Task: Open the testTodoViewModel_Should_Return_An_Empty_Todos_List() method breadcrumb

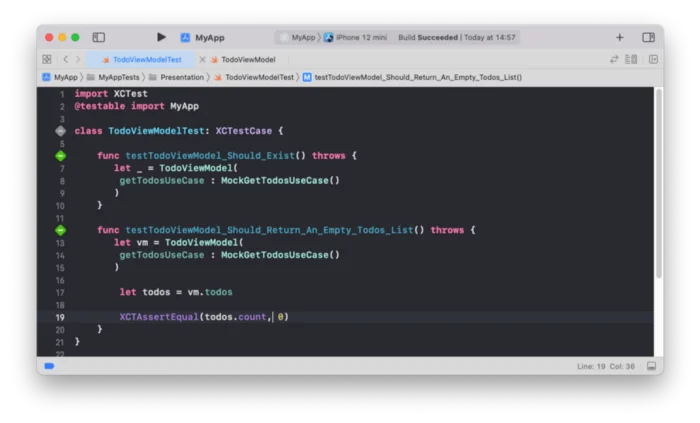Action: [x=412, y=77]
